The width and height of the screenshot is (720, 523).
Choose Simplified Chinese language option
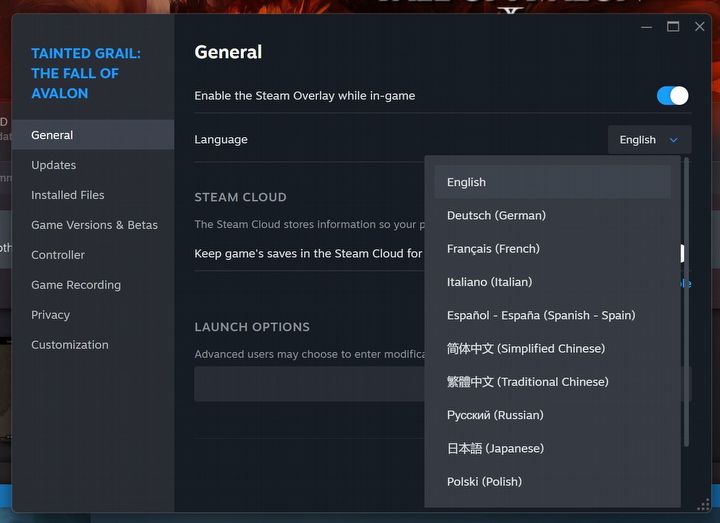coord(526,349)
